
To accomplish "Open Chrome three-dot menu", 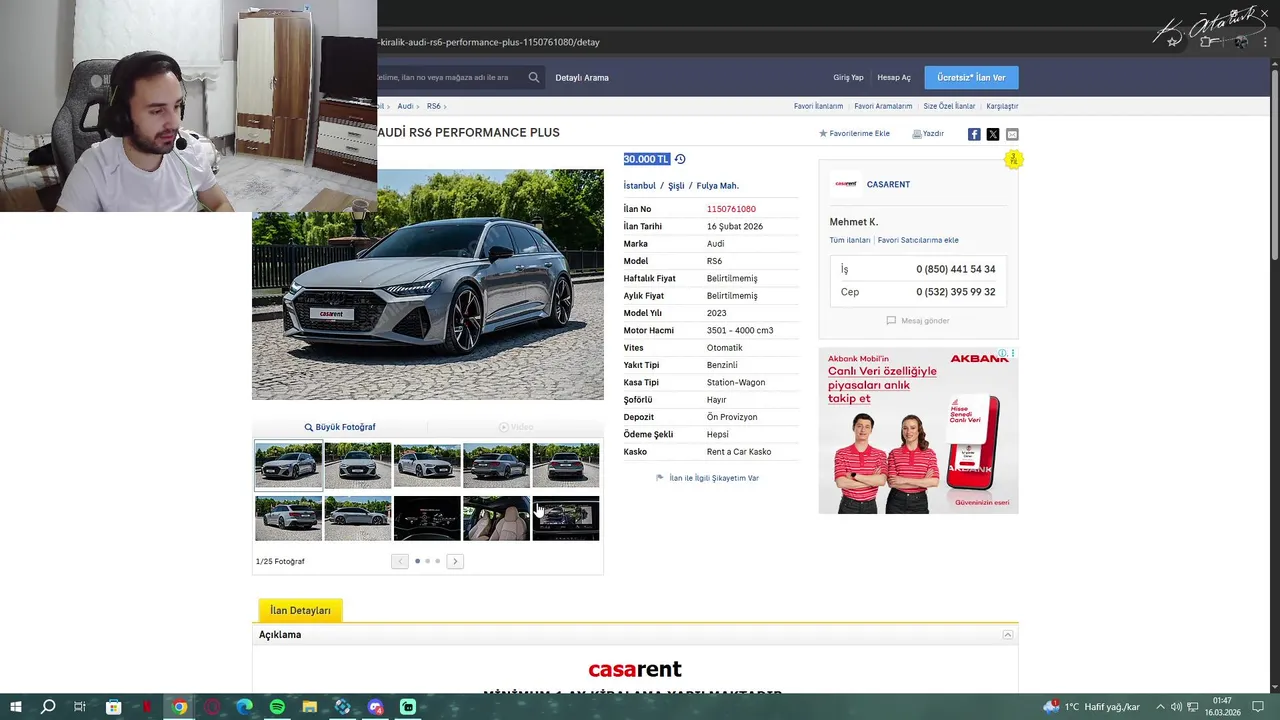I will point(1265,42).
